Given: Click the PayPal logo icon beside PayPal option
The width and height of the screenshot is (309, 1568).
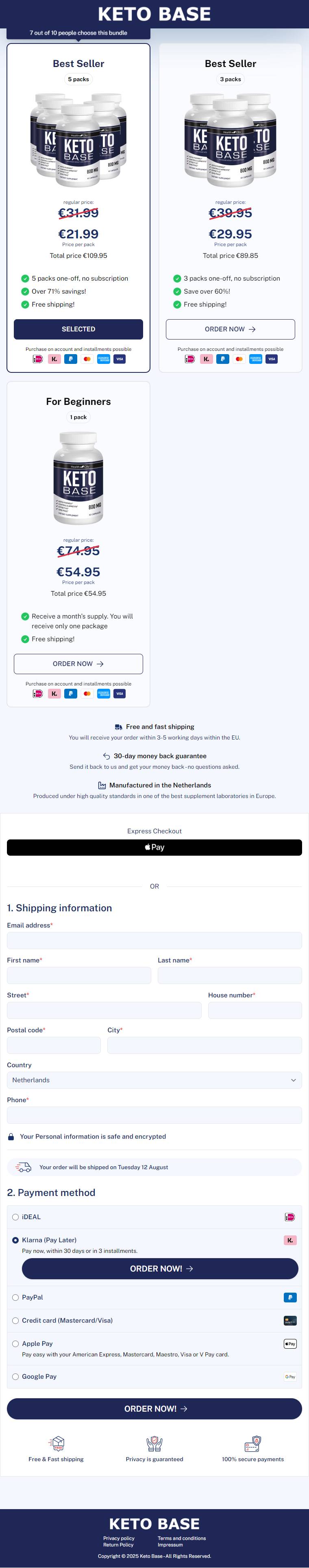Looking at the screenshot, I should point(290,1298).
